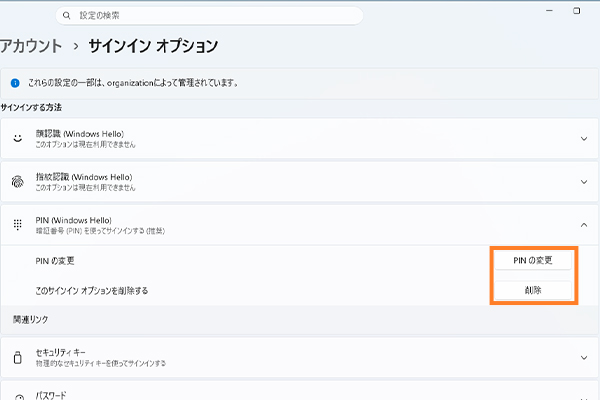Click the fingerprint icon
Viewport: 600px width, 400px height.
point(18,182)
